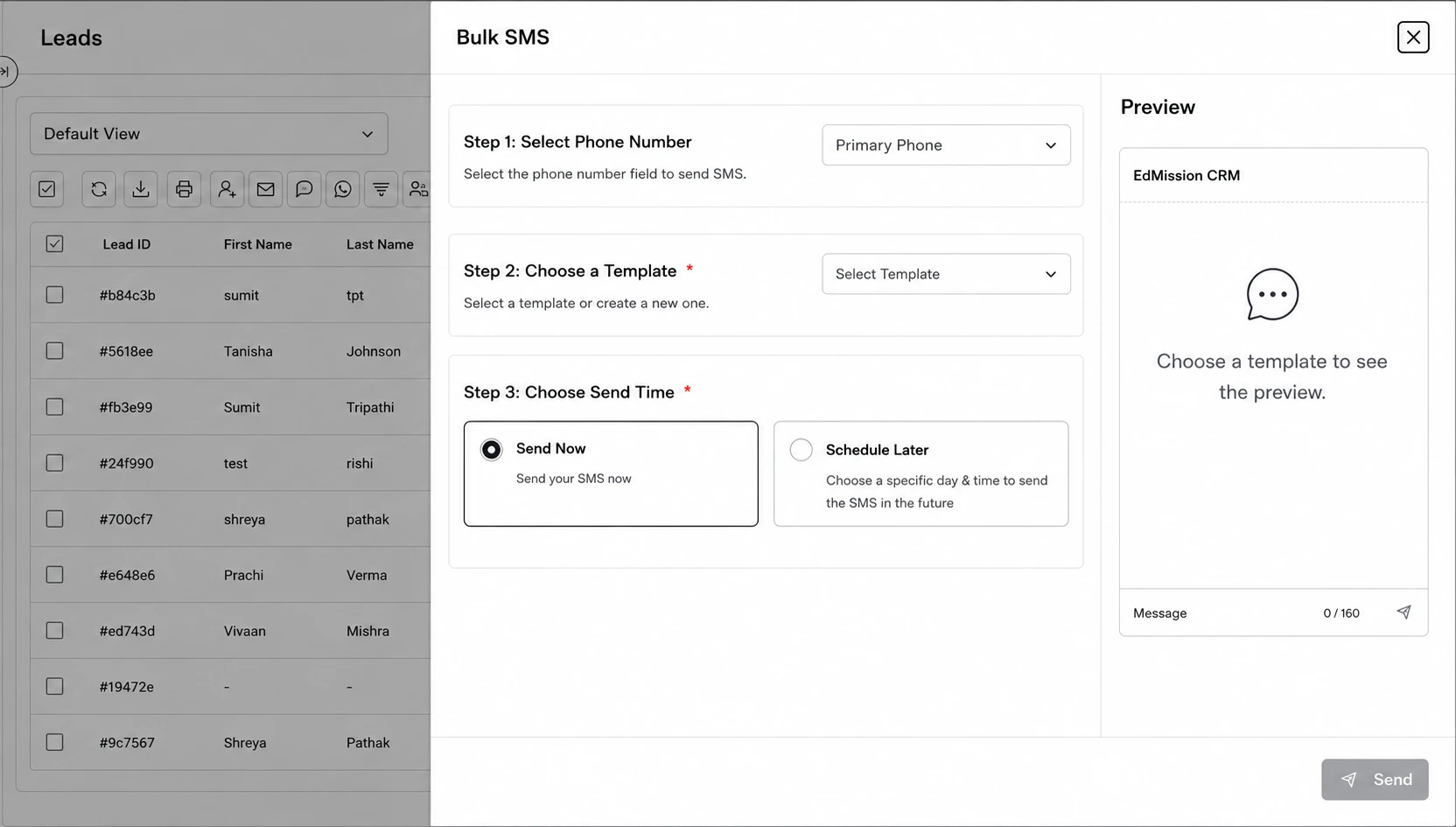Click the print icon in Leads toolbar
The width and height of the screenshot is (1456, 827).
point(184,189)
